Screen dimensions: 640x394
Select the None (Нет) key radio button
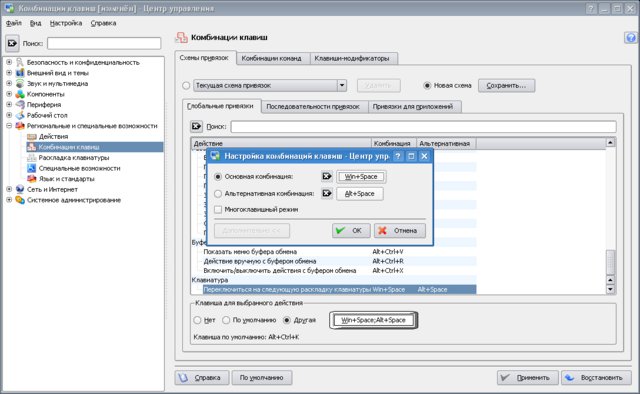point(197,320)
